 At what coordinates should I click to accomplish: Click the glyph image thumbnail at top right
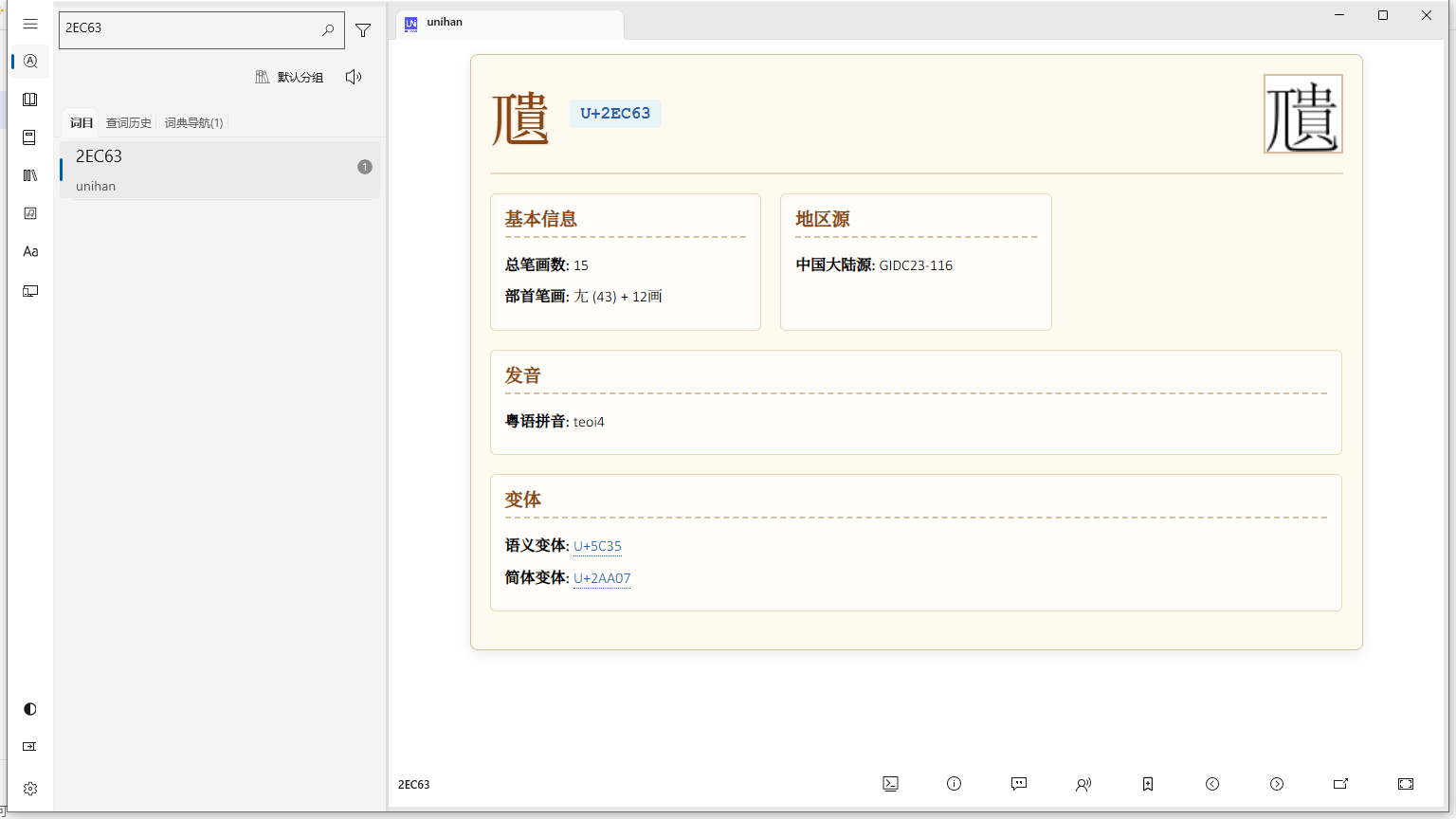coord(1303,114)
